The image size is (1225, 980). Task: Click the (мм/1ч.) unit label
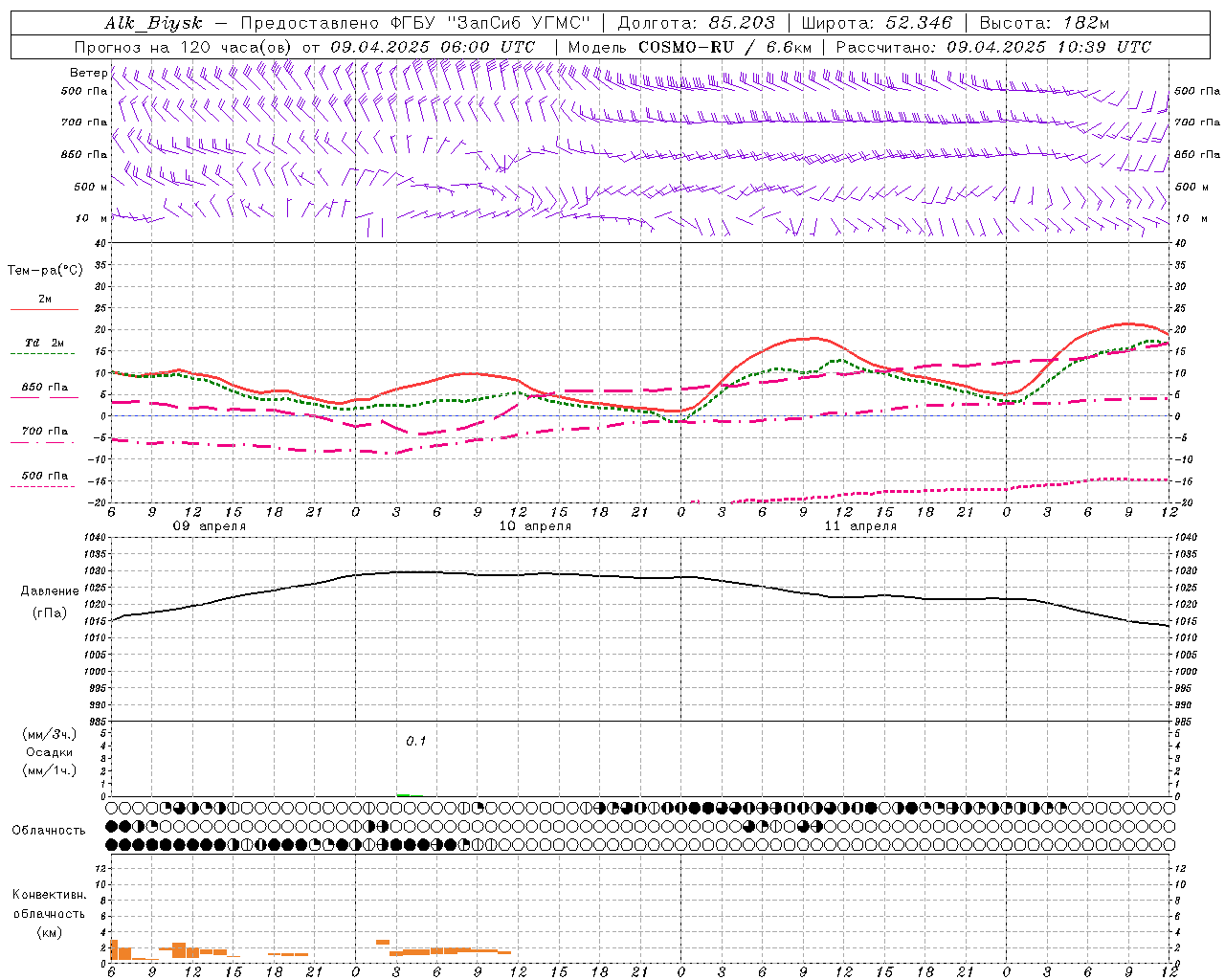tap(50, 770)
